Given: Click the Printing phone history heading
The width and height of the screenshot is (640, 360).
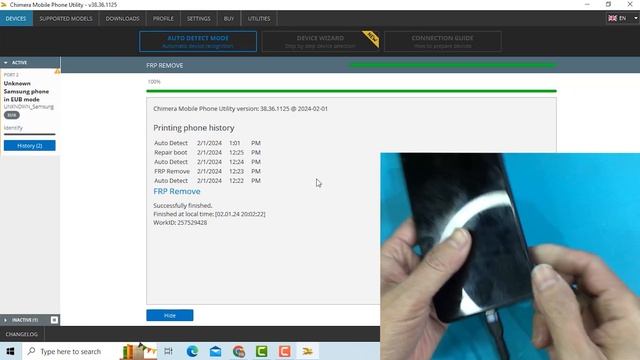Looking at the screenshot, I should [194, 128].
